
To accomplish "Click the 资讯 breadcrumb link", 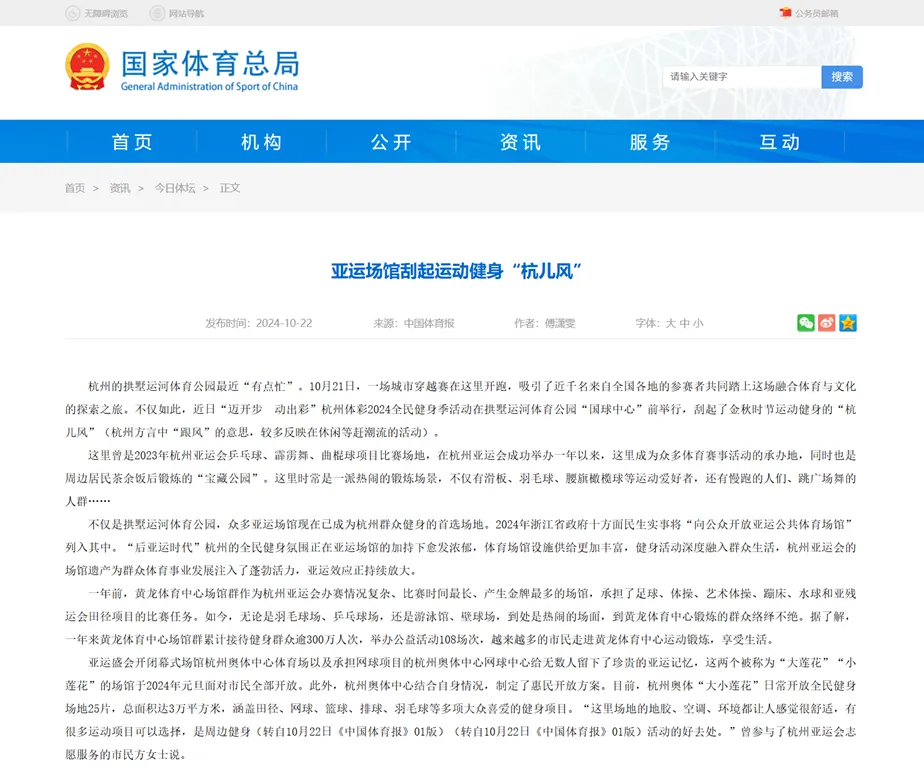I will click(x=119, y=188).
